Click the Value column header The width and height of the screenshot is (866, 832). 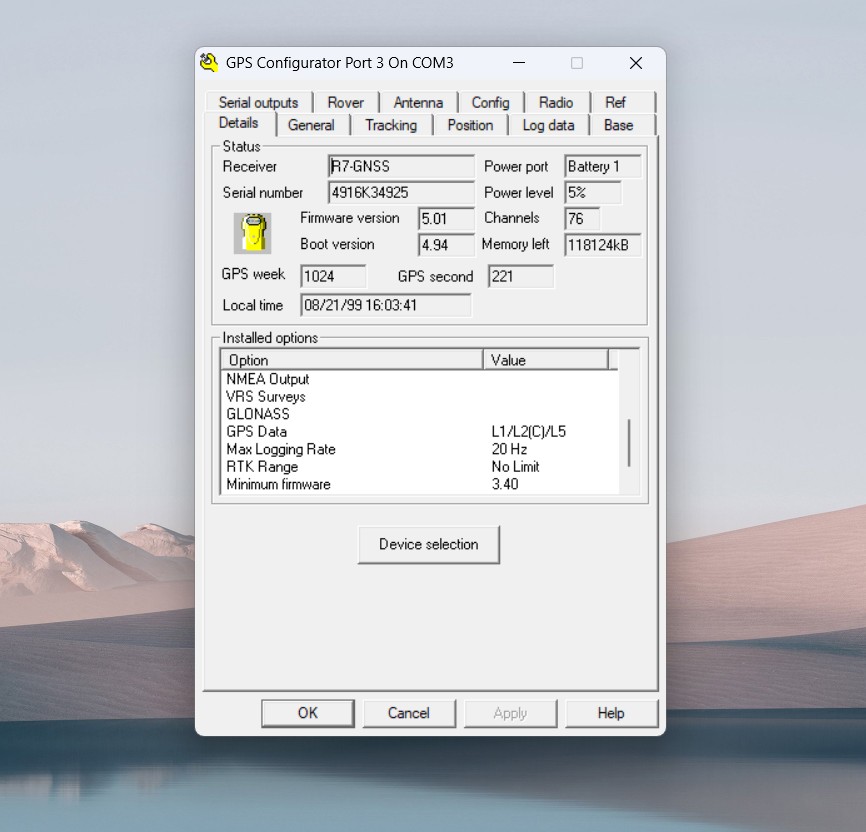545,360
